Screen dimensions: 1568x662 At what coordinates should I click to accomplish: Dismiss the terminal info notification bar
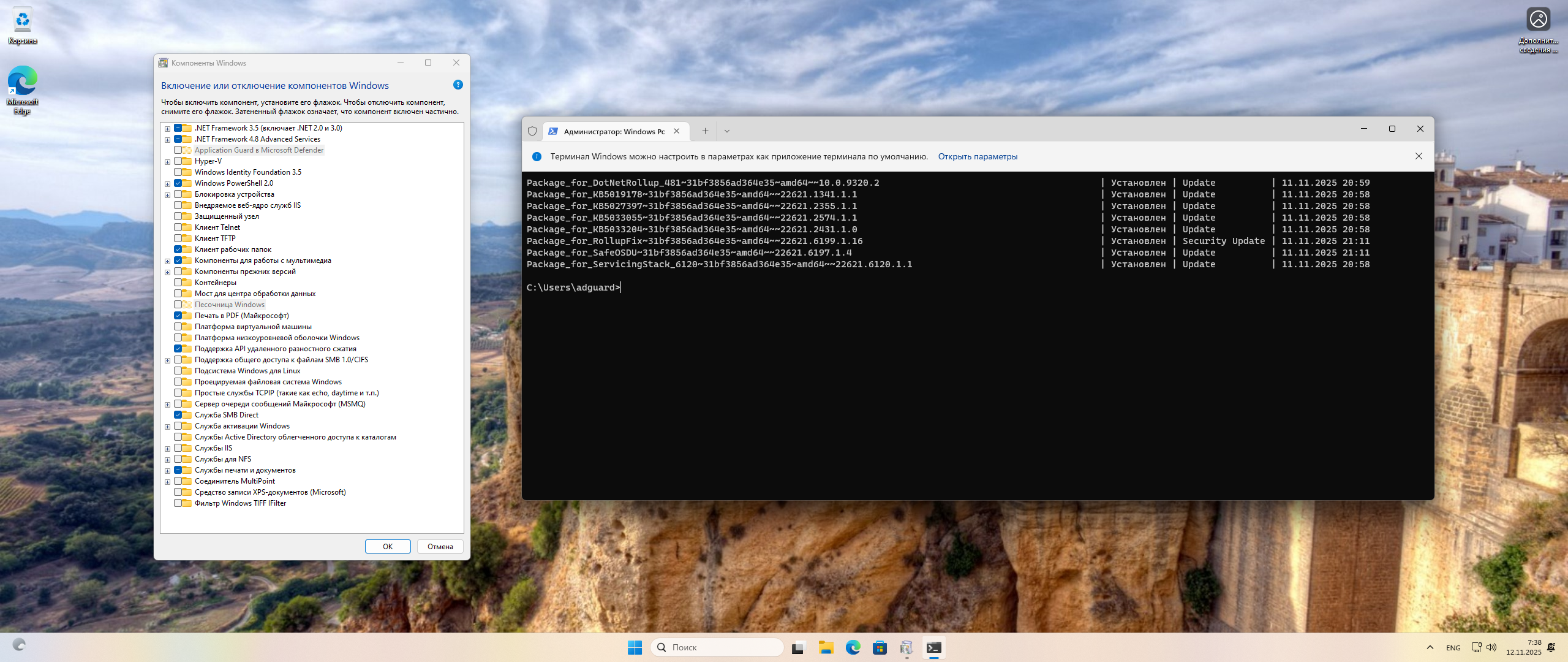coord(1419,156)
